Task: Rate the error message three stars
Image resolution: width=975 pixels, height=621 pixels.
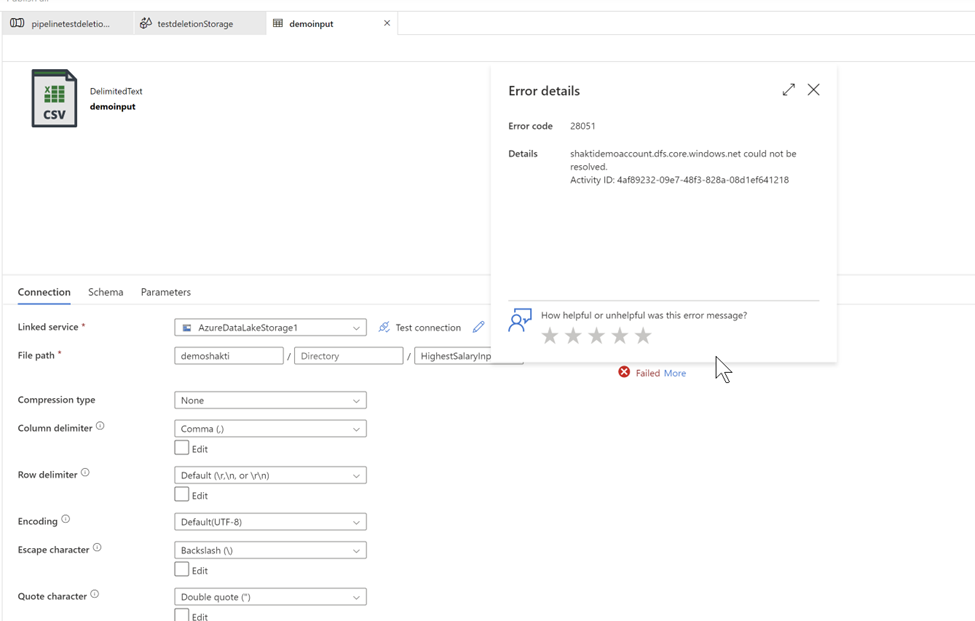Action: (595, 336)
